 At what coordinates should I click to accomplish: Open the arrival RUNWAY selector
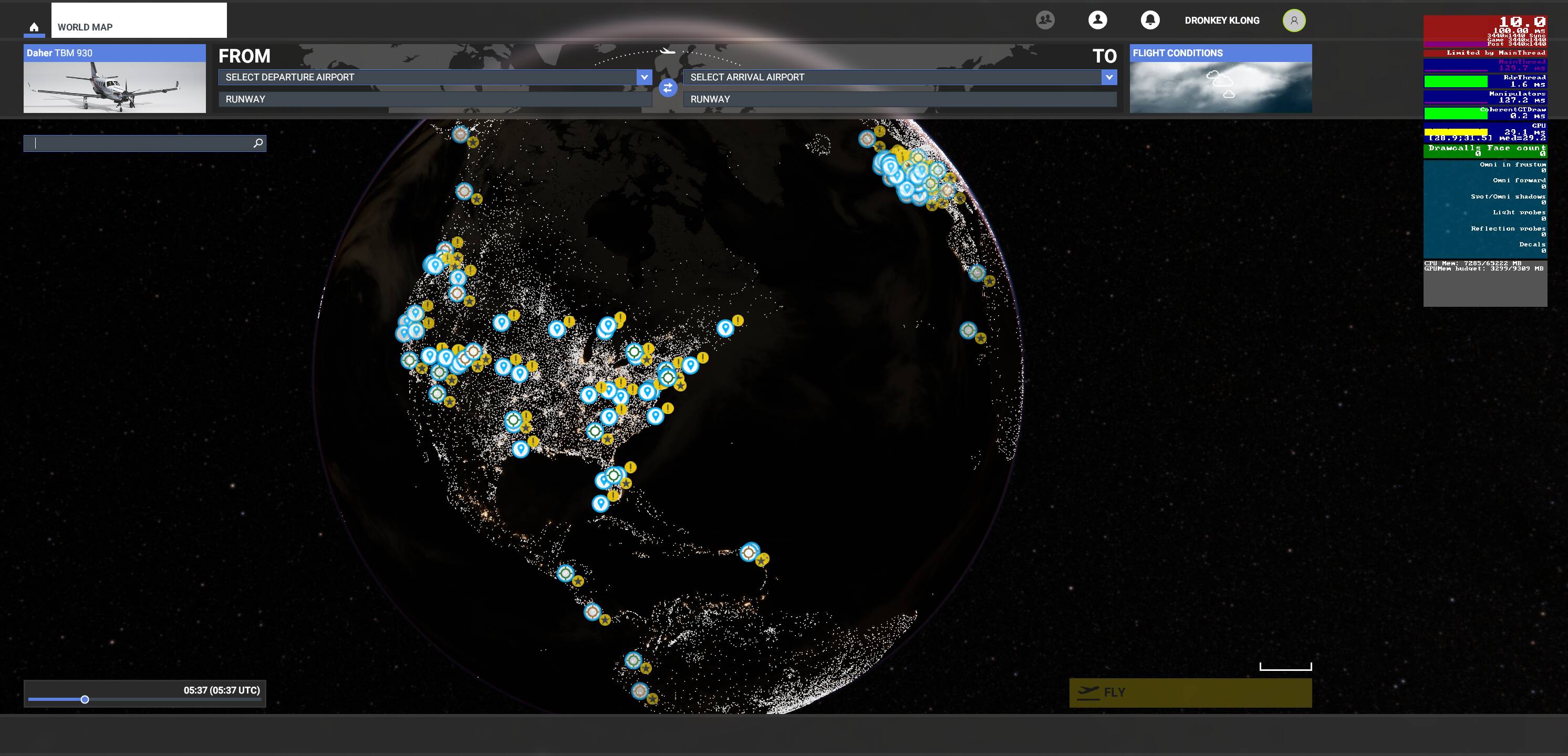click(x=900, y=99)
